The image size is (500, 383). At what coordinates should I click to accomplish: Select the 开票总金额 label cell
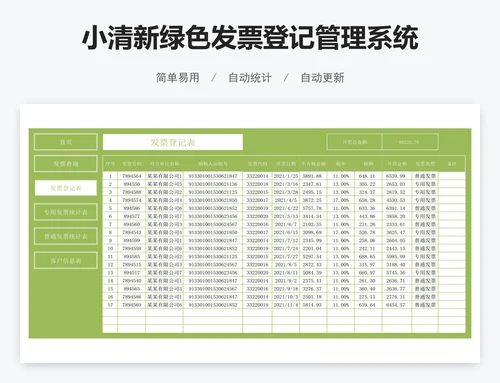[354, 142]
